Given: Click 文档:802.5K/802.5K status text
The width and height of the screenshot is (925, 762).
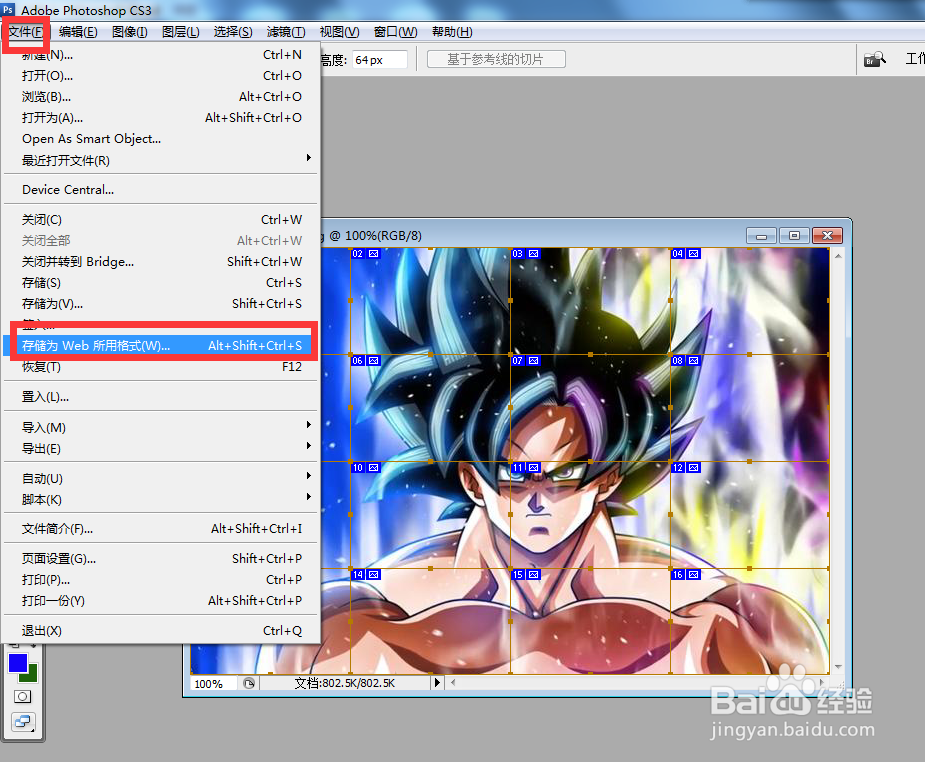Looking at the screenshot, I should pyautogui.click(x=345, y=683).
